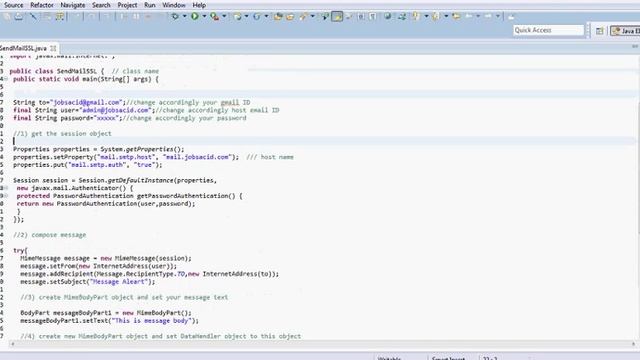Open the Search dropdown arrow

[313, 16]
